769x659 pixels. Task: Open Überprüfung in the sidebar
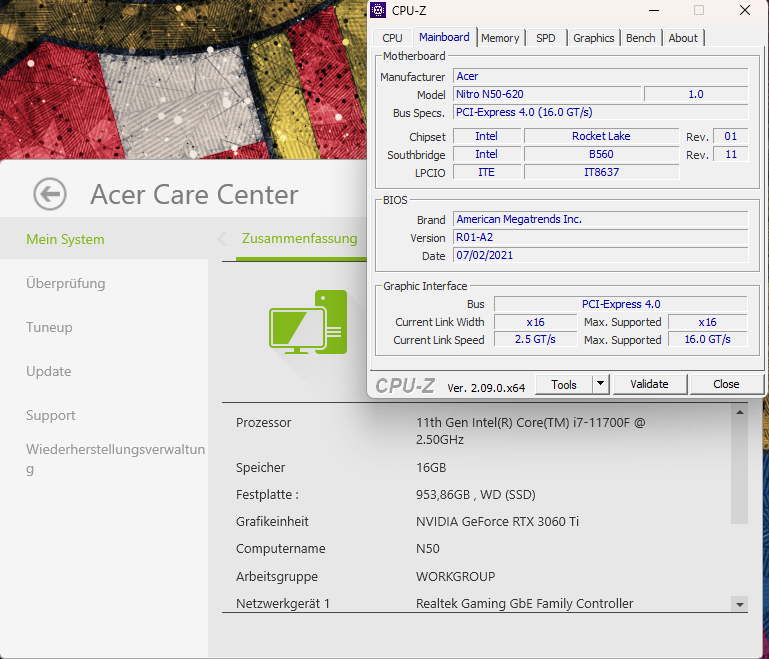tap(66, 283)
